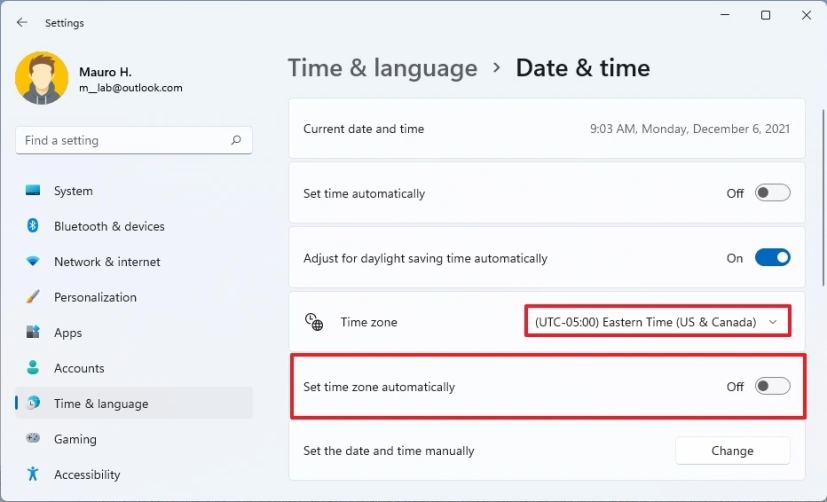
Task: Turn on Set time zone automatically
Action: click(x=772, y=386)
